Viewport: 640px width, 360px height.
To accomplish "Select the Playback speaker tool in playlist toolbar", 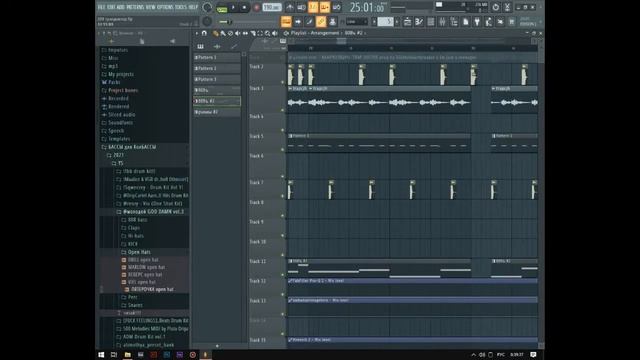I will [275, 33].
